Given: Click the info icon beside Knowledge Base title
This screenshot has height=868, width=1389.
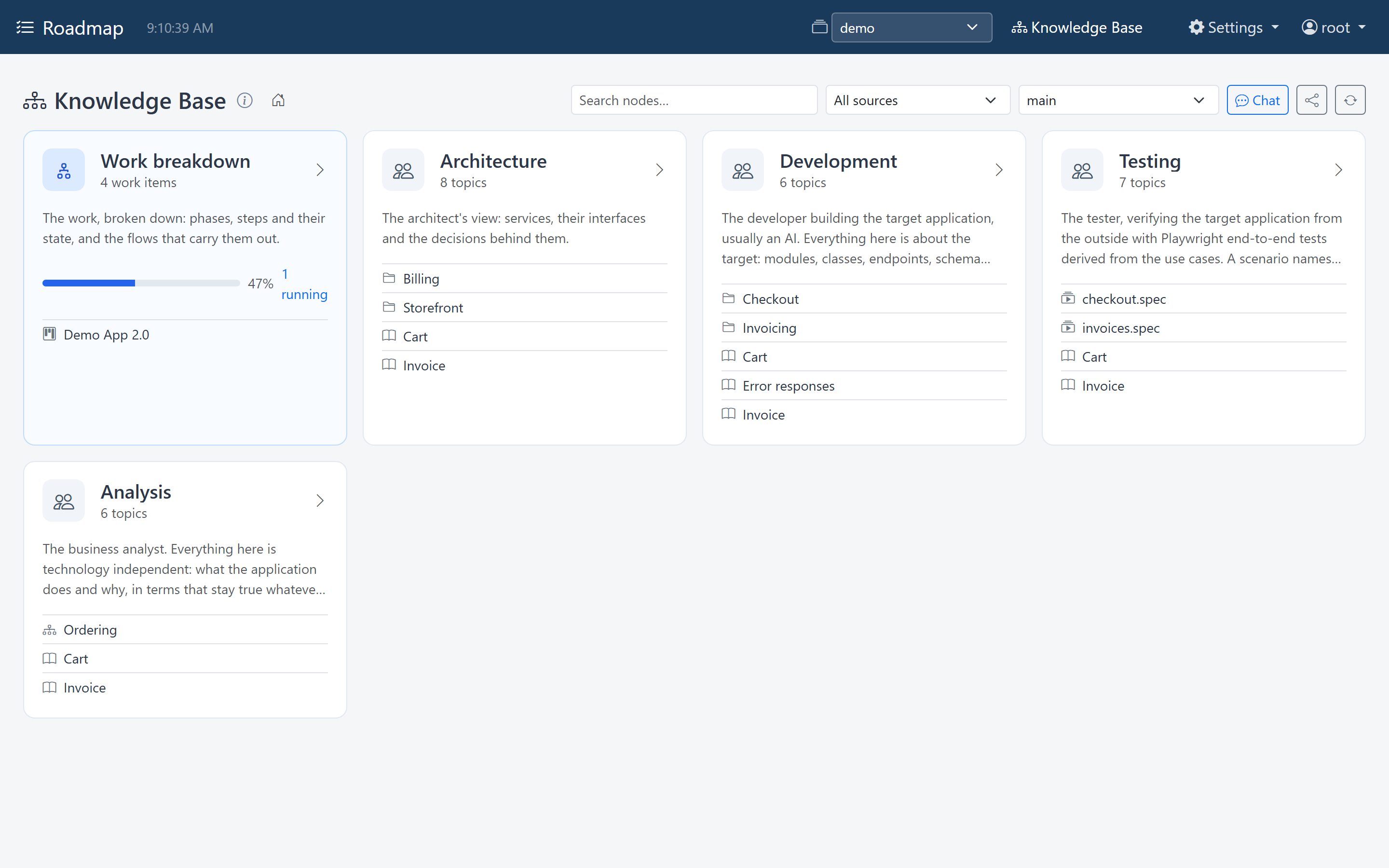Looking at the screenshot, I should (x=245, y=100).
